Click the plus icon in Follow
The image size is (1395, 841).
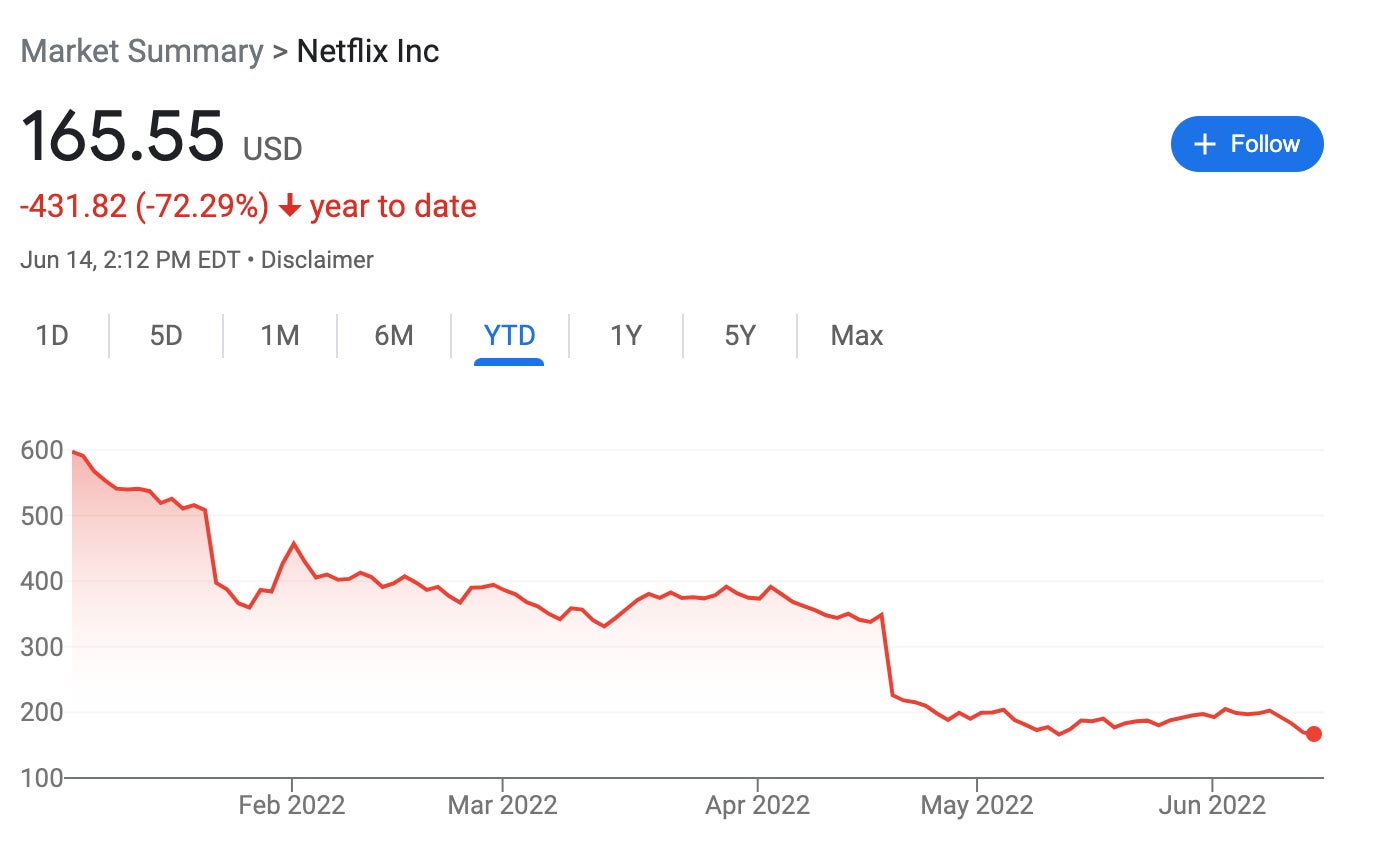click(x=1205, y=145)
